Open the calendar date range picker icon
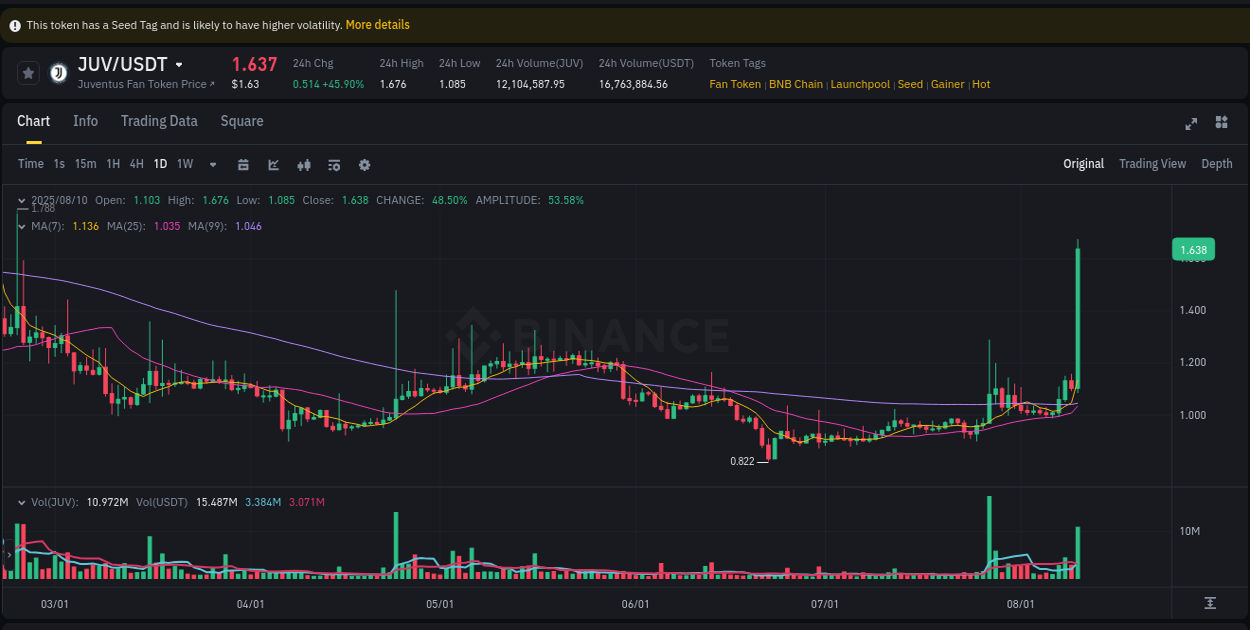1250x630 pixels. click(x=243, y=164)
